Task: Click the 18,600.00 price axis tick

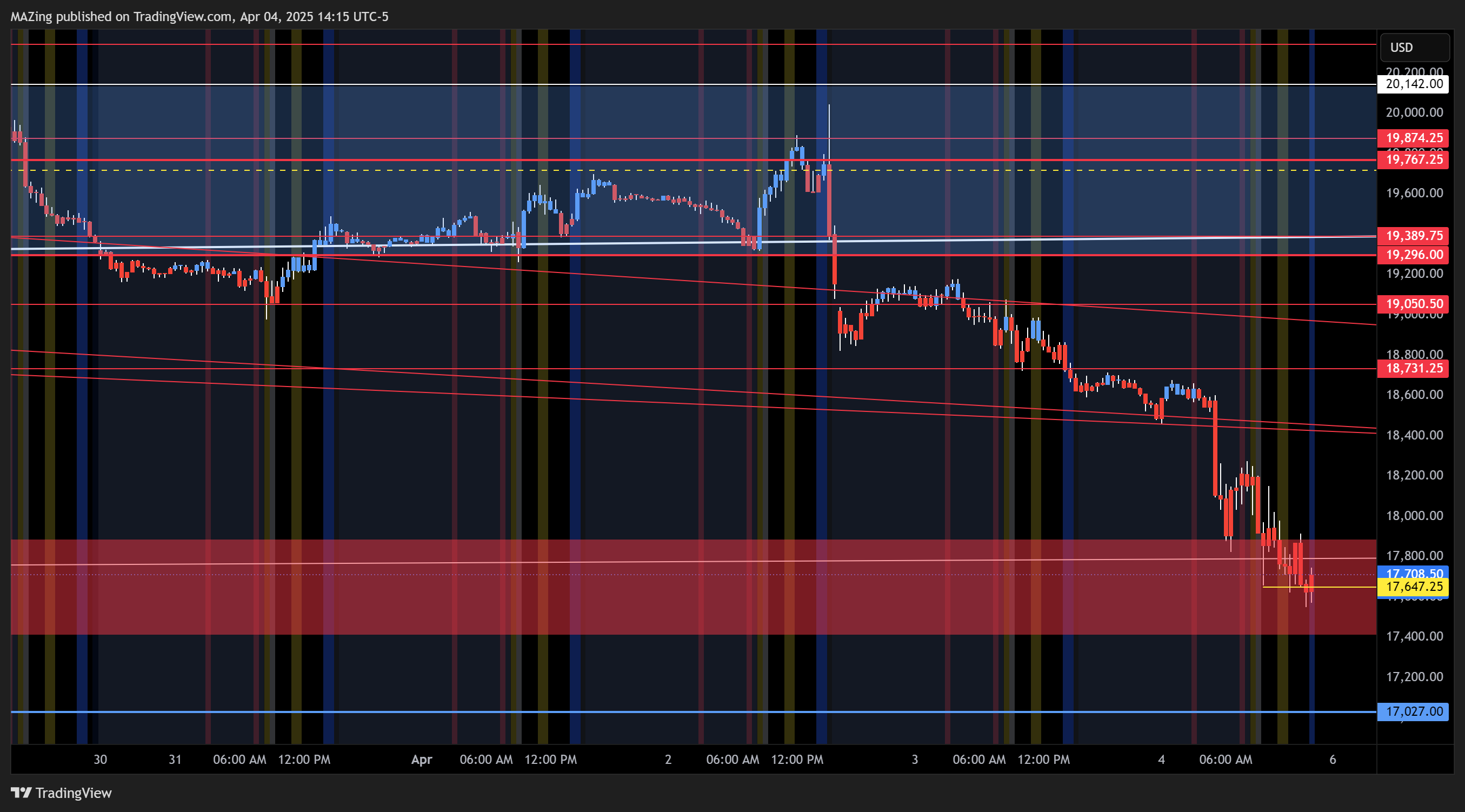Action: tap(1414, 395)
